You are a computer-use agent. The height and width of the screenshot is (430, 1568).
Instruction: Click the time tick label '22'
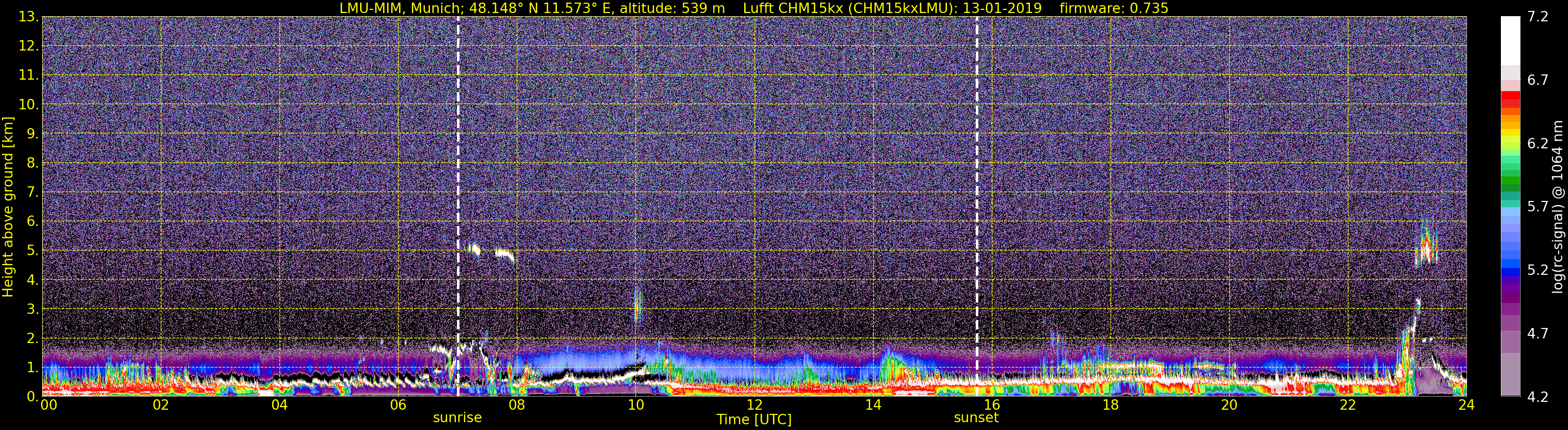point(1348,406)
